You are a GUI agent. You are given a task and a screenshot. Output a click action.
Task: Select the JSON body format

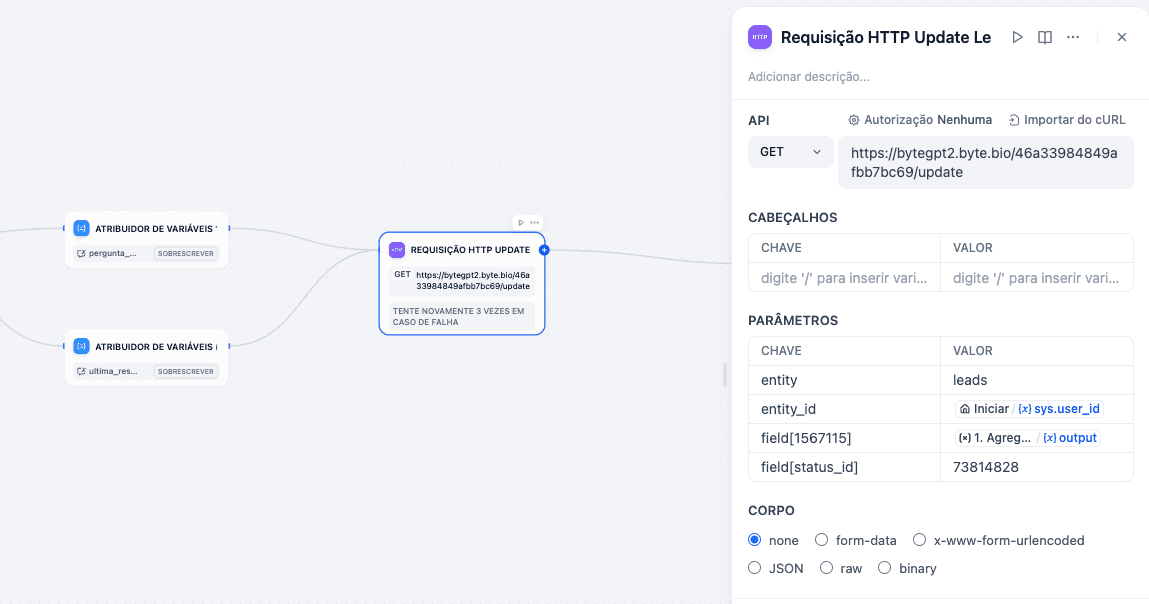(x=754, y=568)
